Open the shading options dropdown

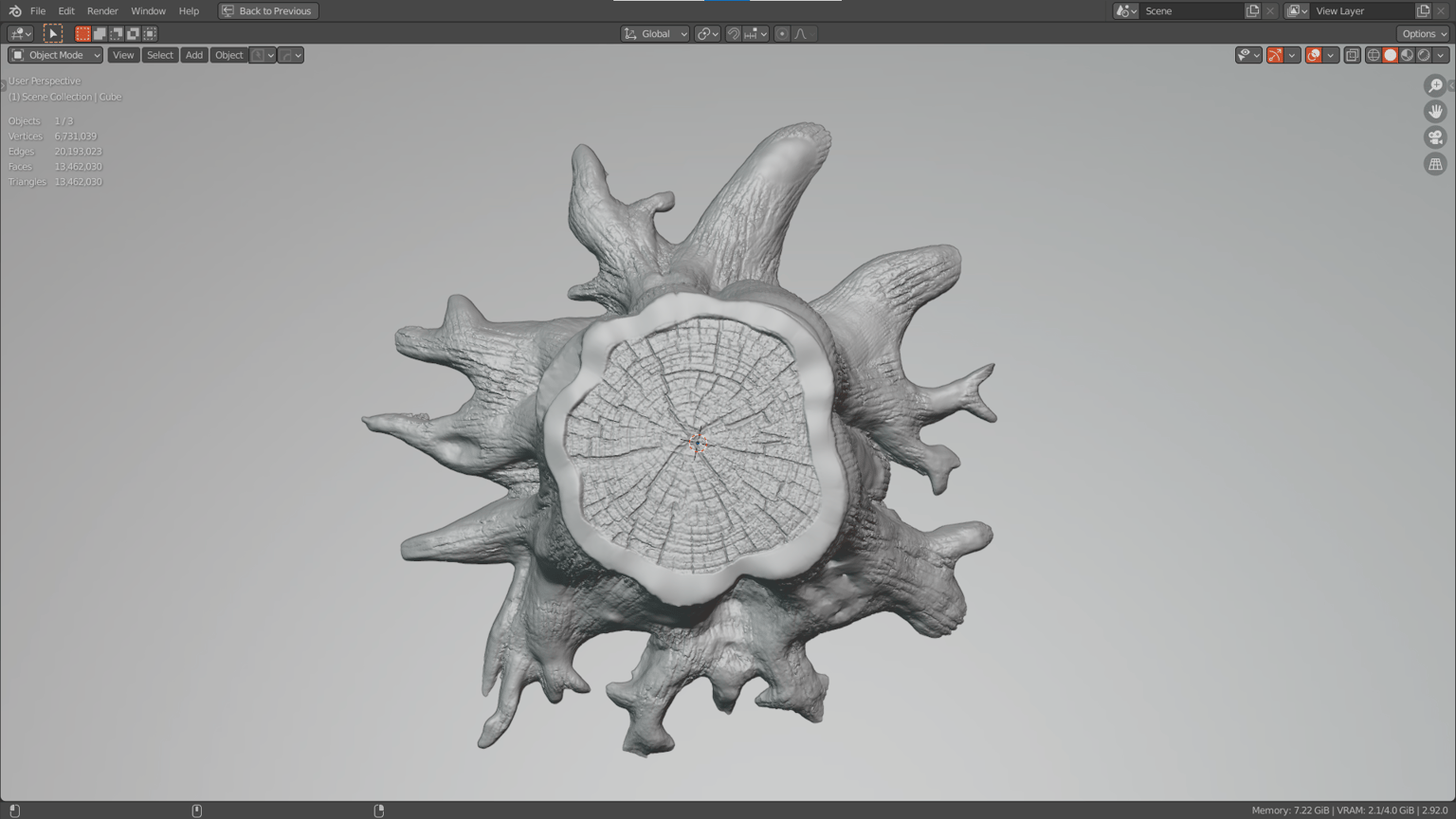click(x=1441, y=55)
